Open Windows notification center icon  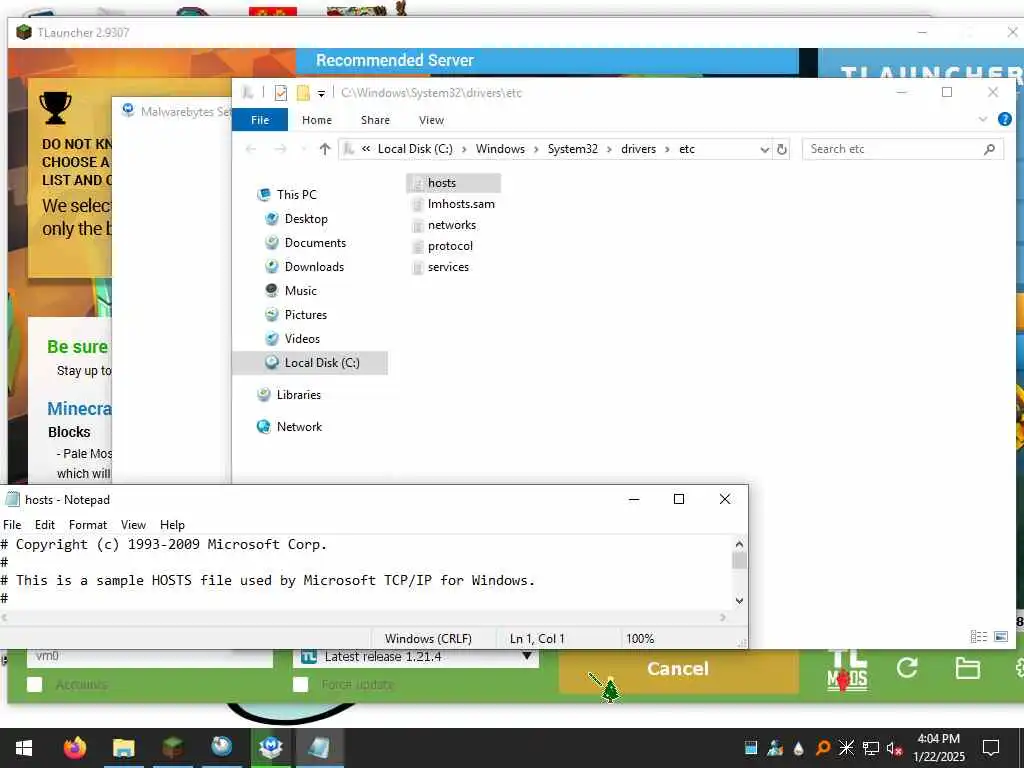991,748
